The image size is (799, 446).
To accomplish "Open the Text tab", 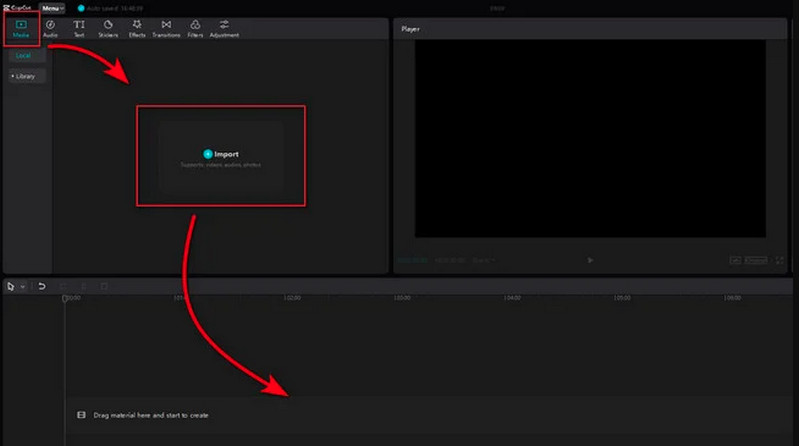I will [79, 29].
